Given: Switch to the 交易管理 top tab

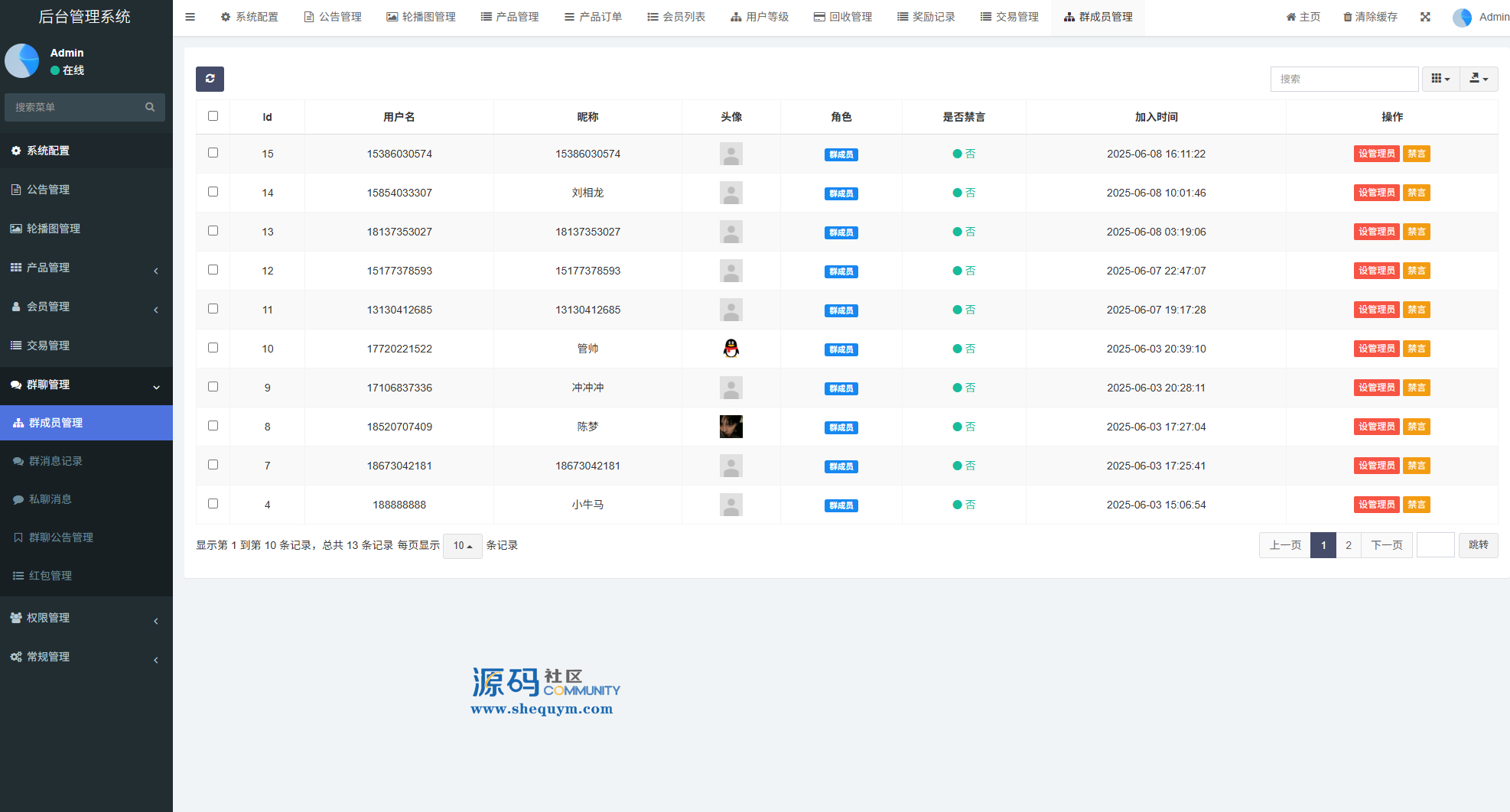Looking at the screenshot, I should click(1009, 17).
